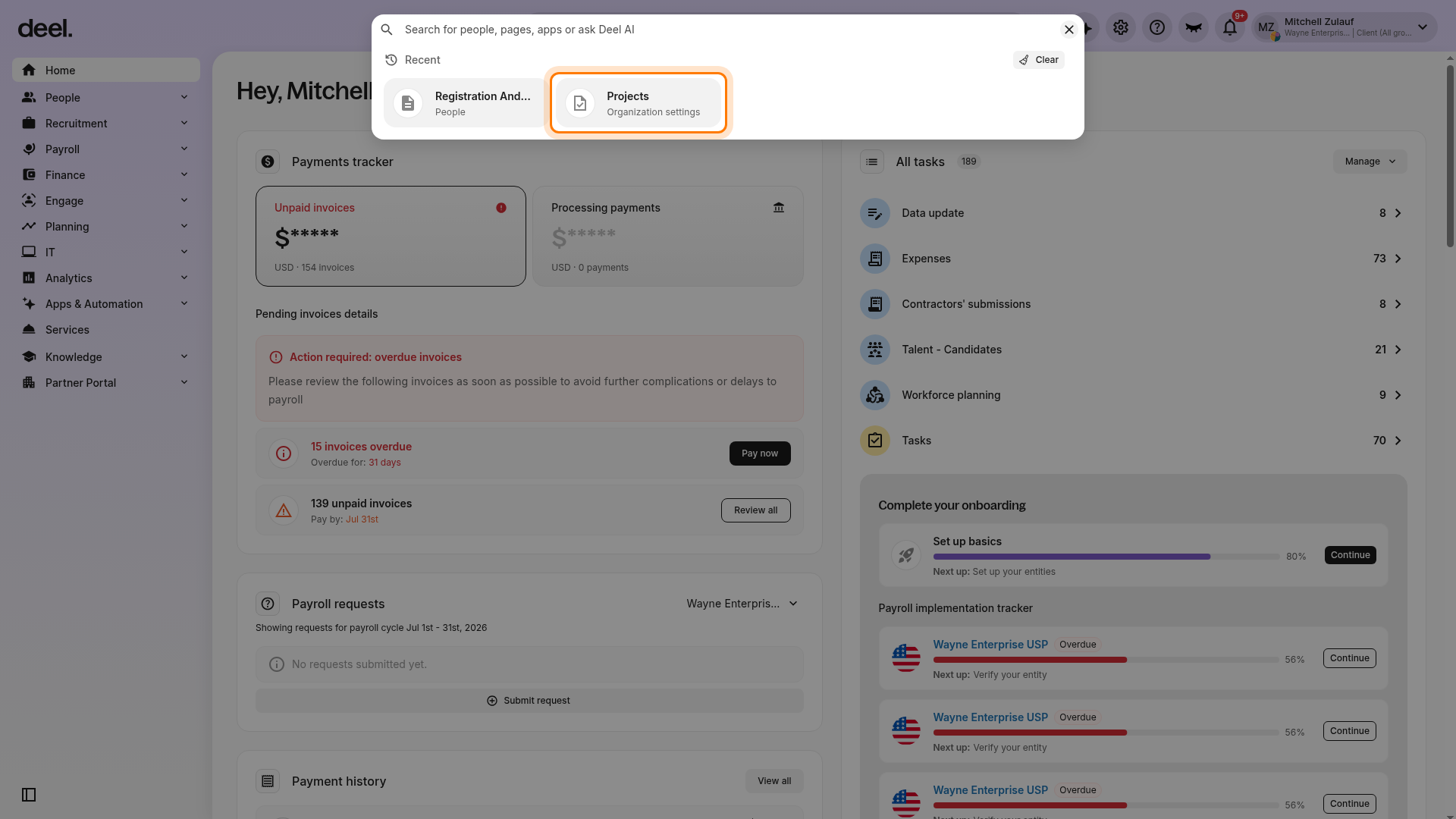Open the Manage tasks dropdown
The height and width of the screenshot is (819, 1456).
click(1370, 162)
